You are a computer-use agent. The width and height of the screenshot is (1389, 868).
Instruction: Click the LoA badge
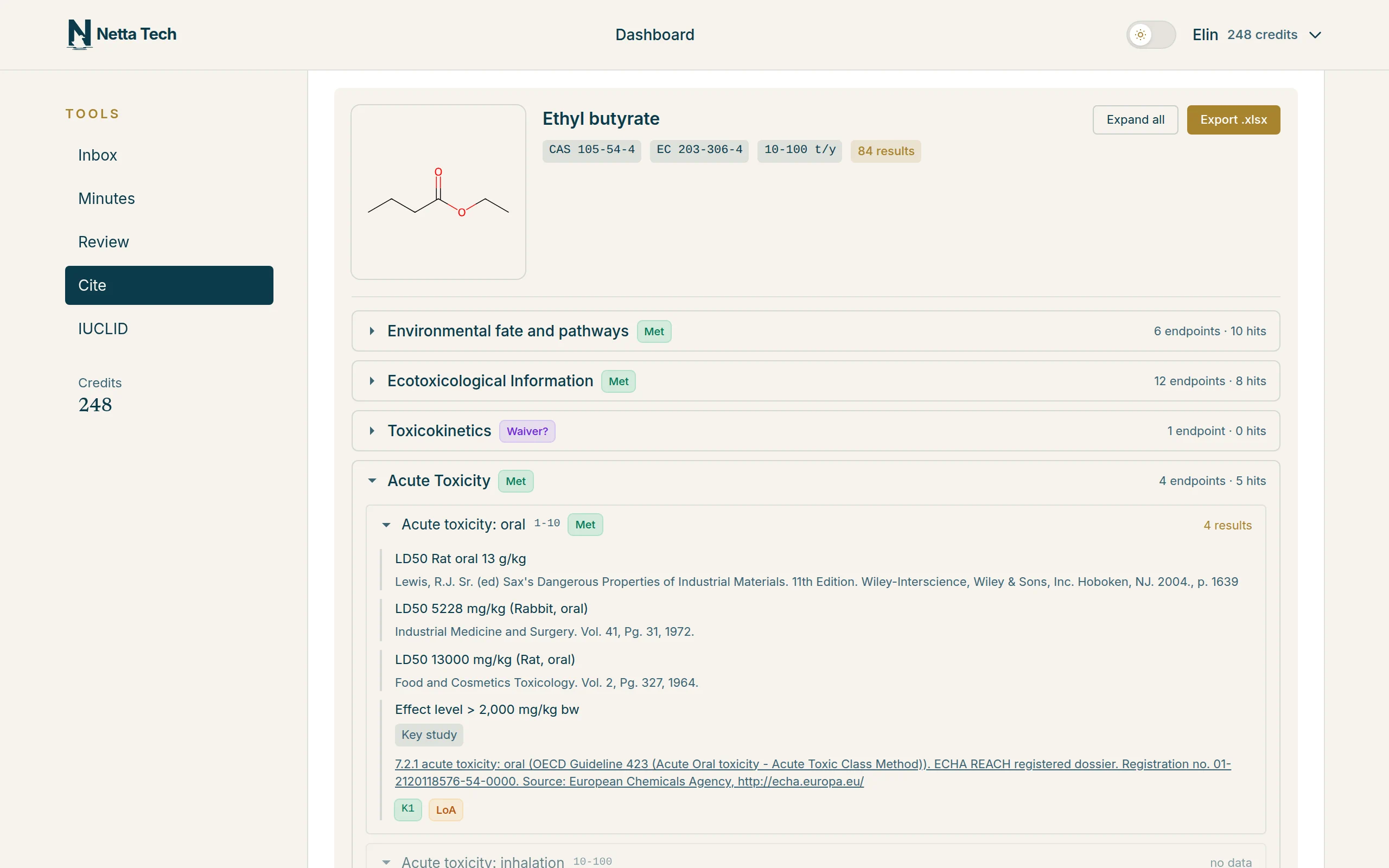445,809
